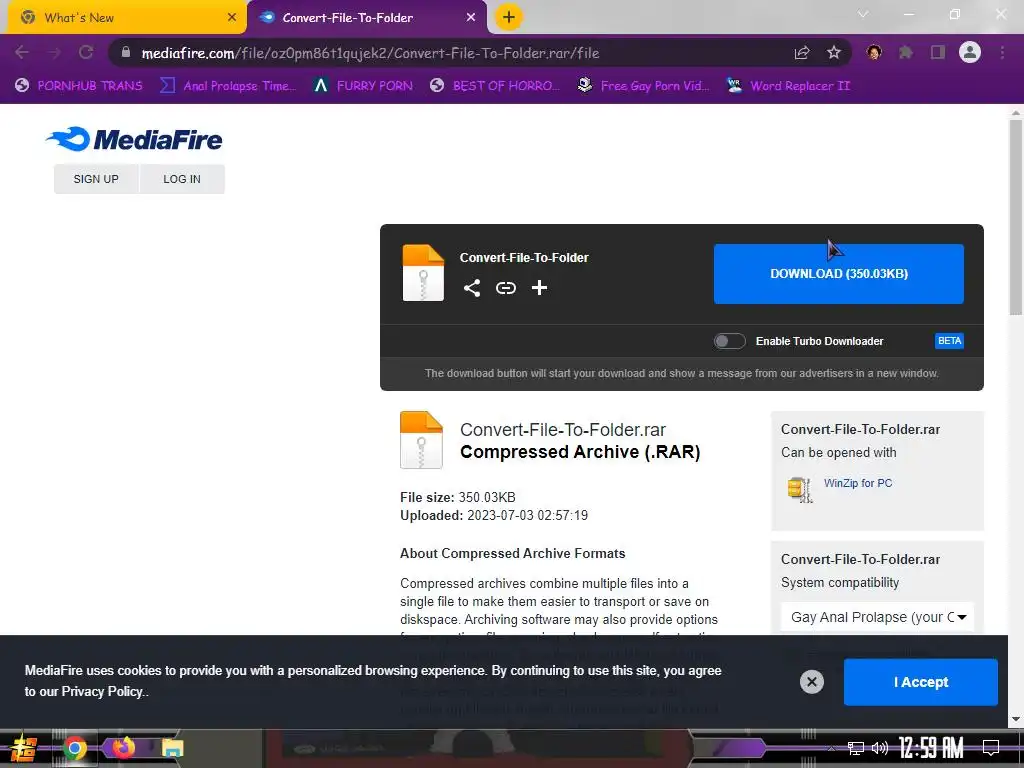This screenshot has height=768, width=1024.
Task: Dismiss the cookie banner with X
Action: (x=812, y=682)
